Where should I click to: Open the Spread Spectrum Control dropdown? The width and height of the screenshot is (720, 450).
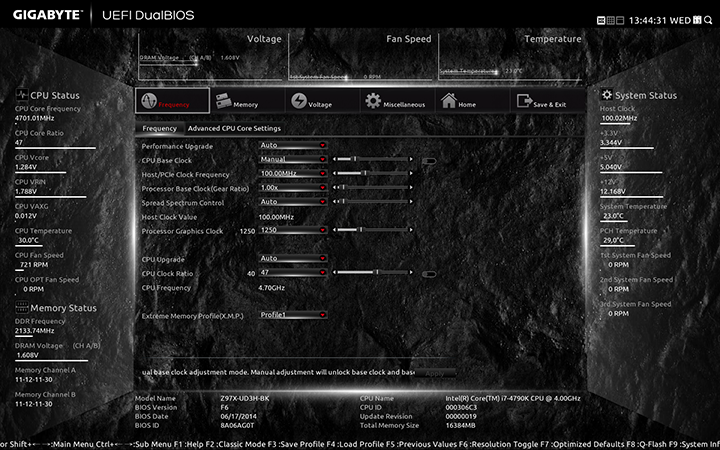coord(293,201)
